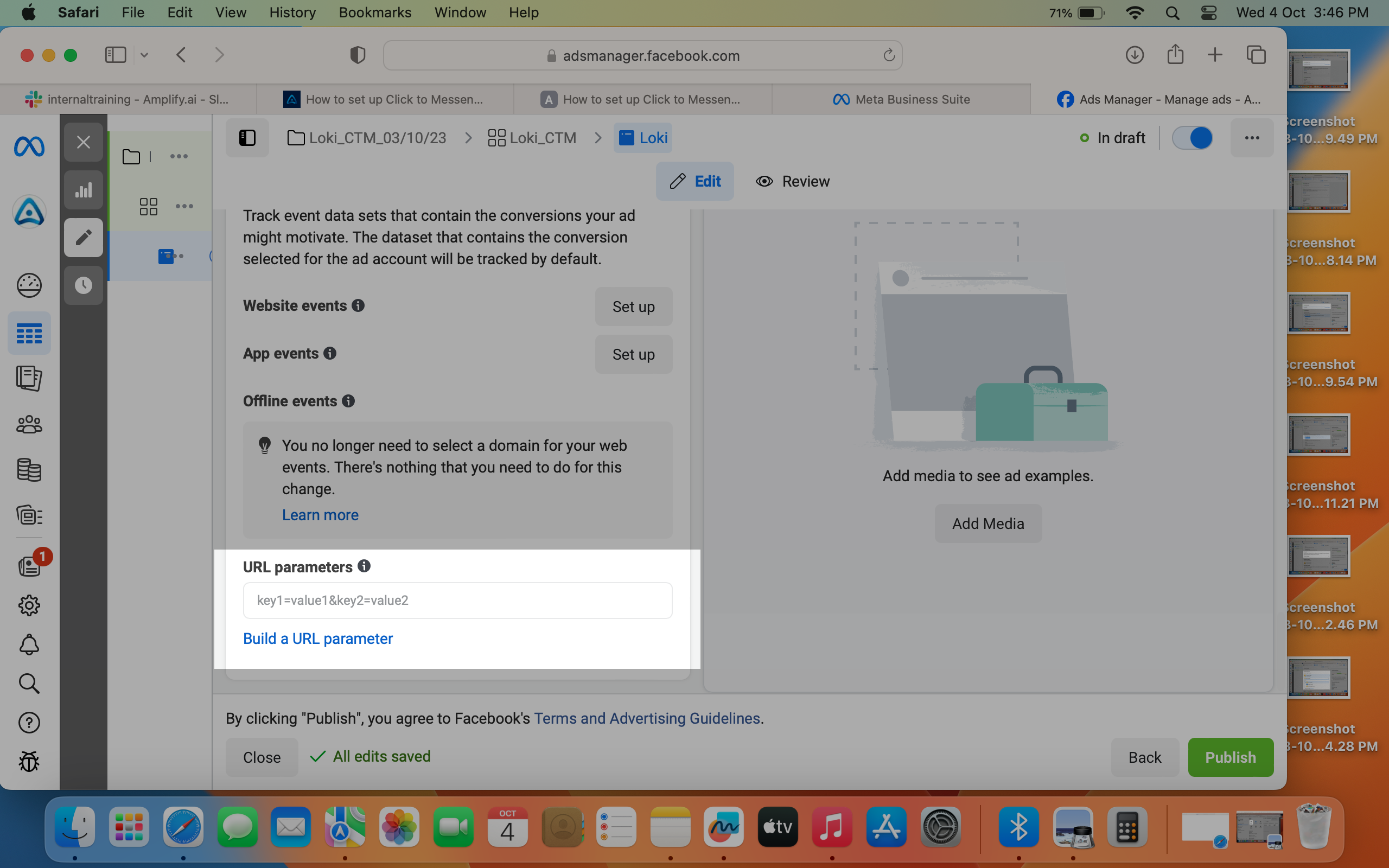Show URL parameters info tooltip
The height and width of the screenshot is (868, 1389).
pos(364,566)
